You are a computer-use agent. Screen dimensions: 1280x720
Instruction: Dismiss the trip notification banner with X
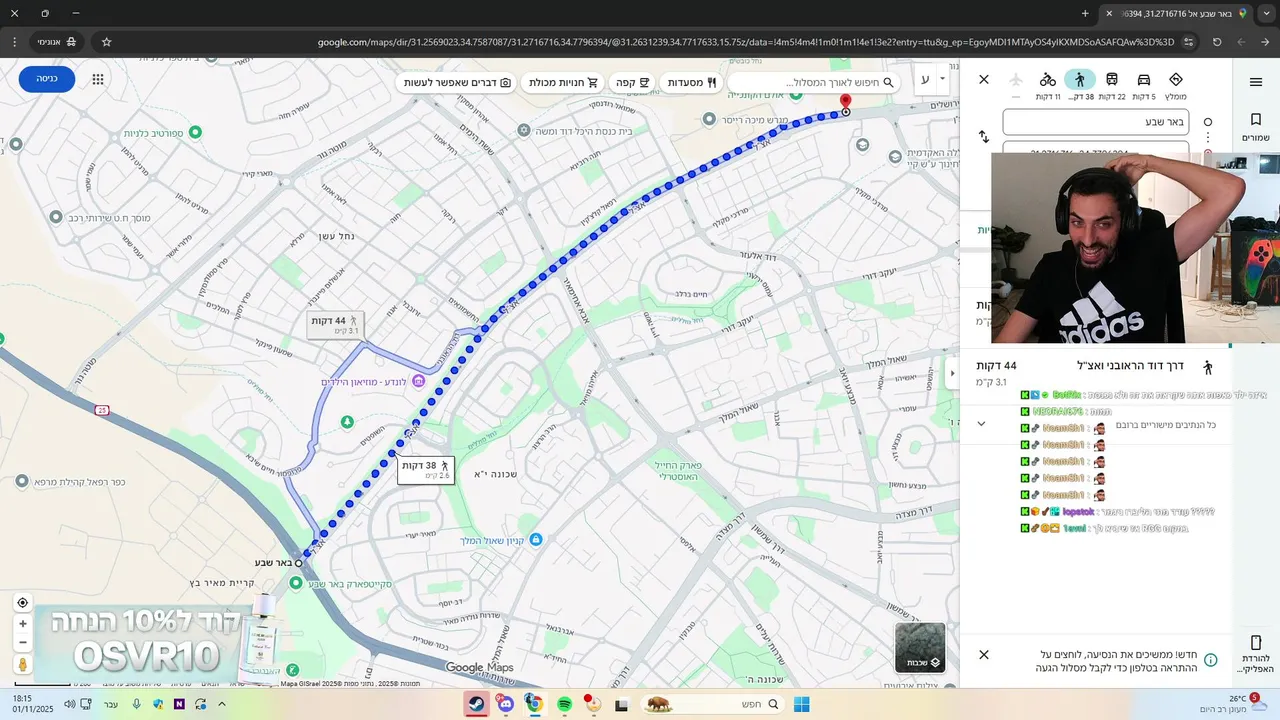[x=984, y=655]
